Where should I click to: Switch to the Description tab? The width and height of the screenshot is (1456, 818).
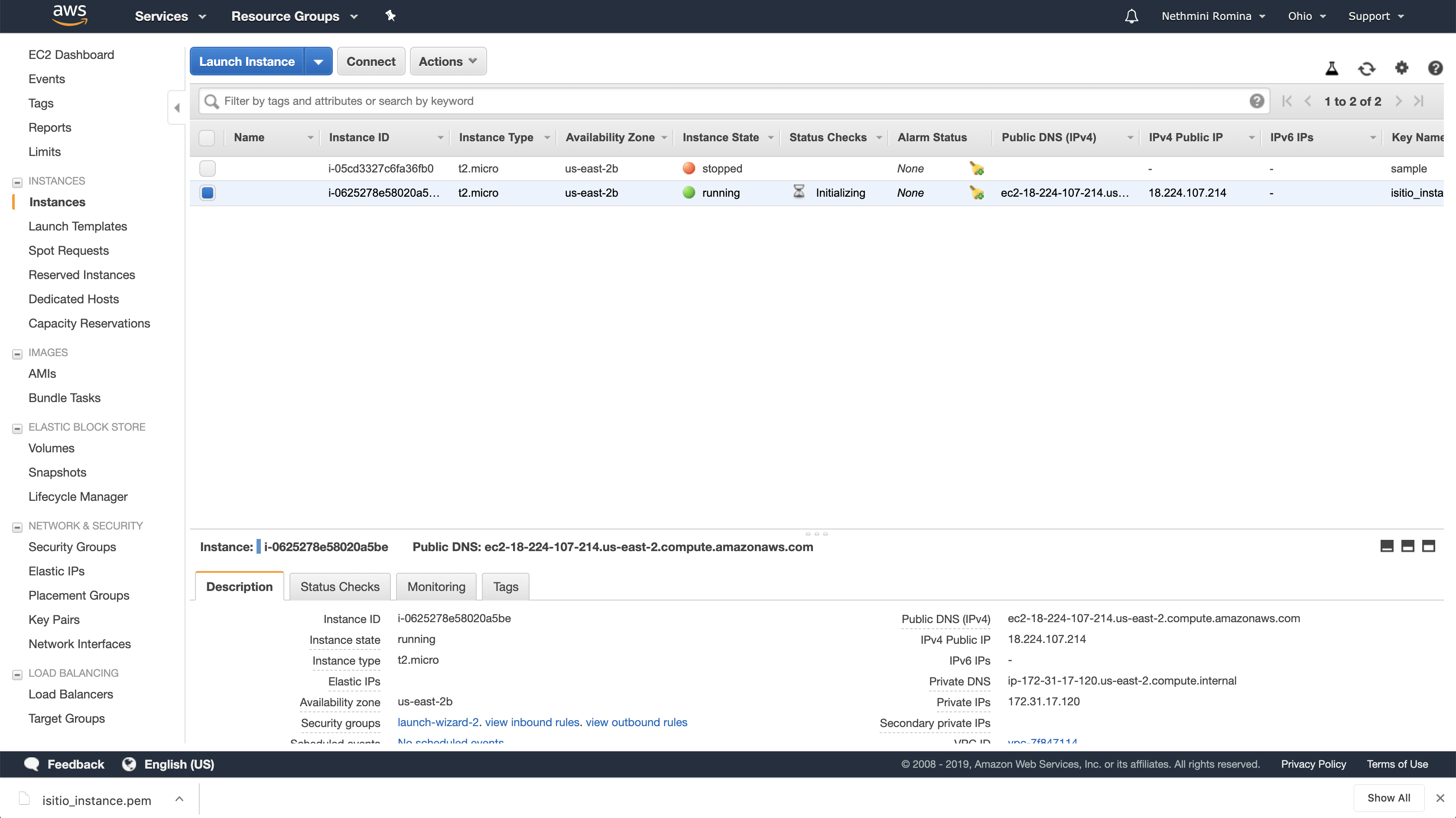coord(239,586)
